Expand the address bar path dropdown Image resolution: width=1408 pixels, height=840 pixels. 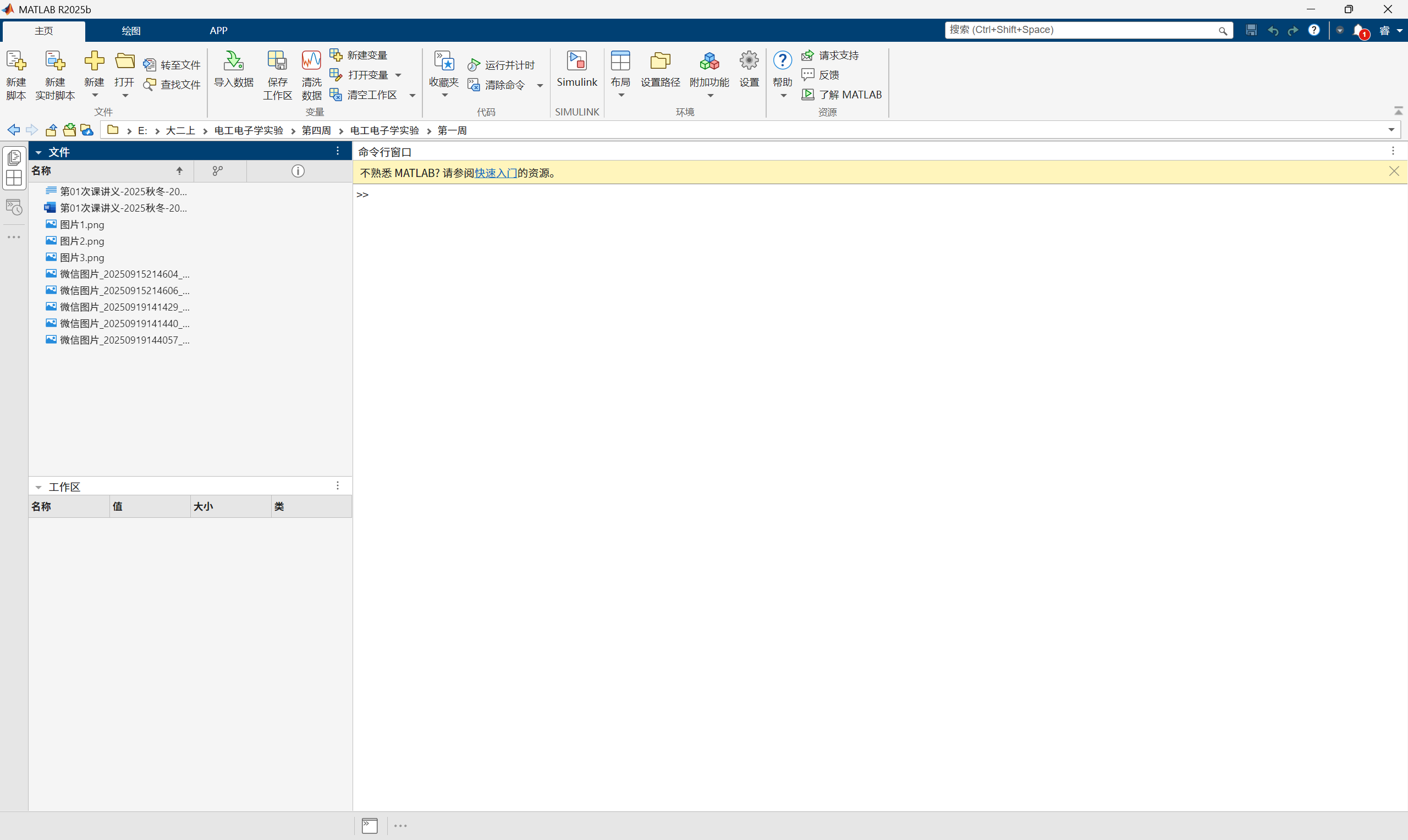[x=1391, y=130]
